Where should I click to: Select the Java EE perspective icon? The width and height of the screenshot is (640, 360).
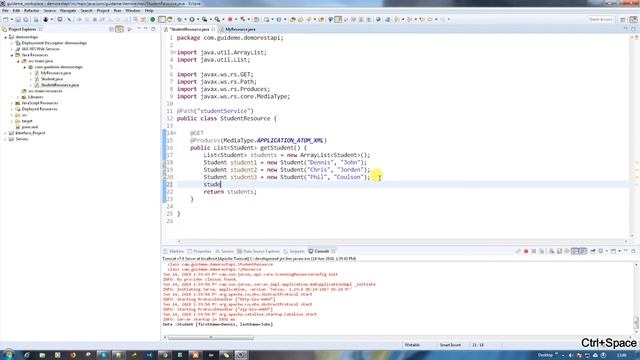[x=633, y=20]
